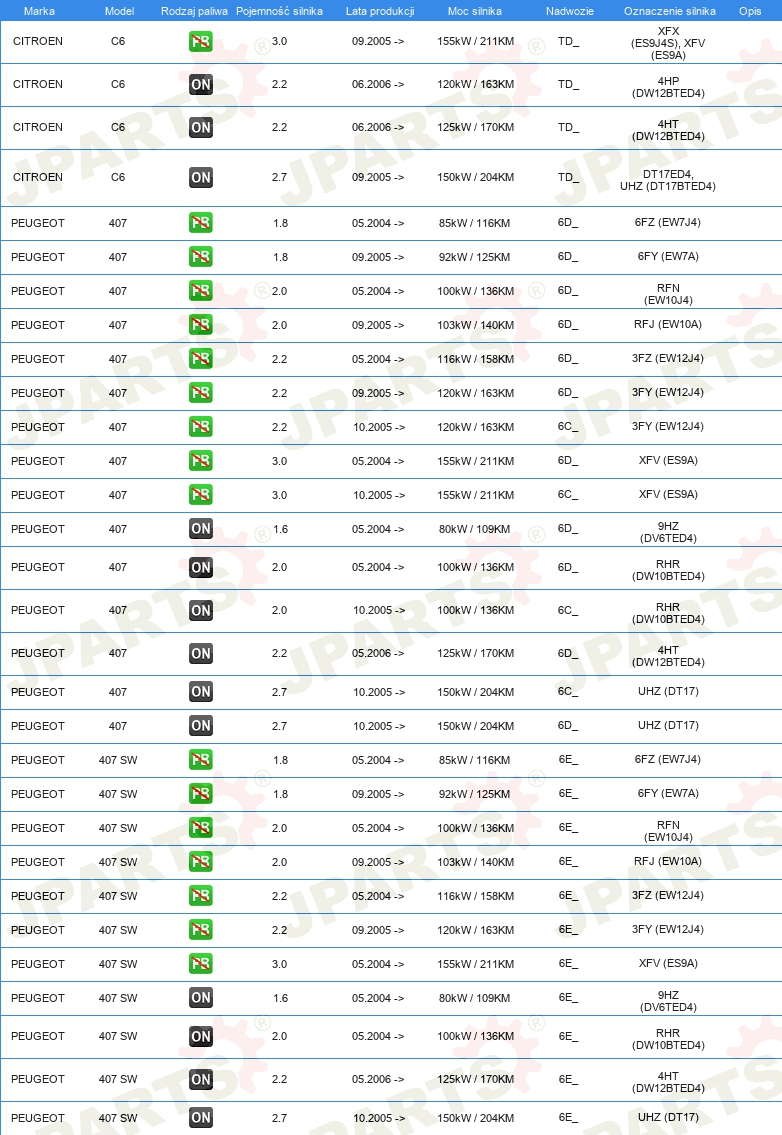This screenshot has height=1135, width=782.
Task: Click PEUGEOT in the 407 SW 2.7 row
Action: [x=38, y=1118]
